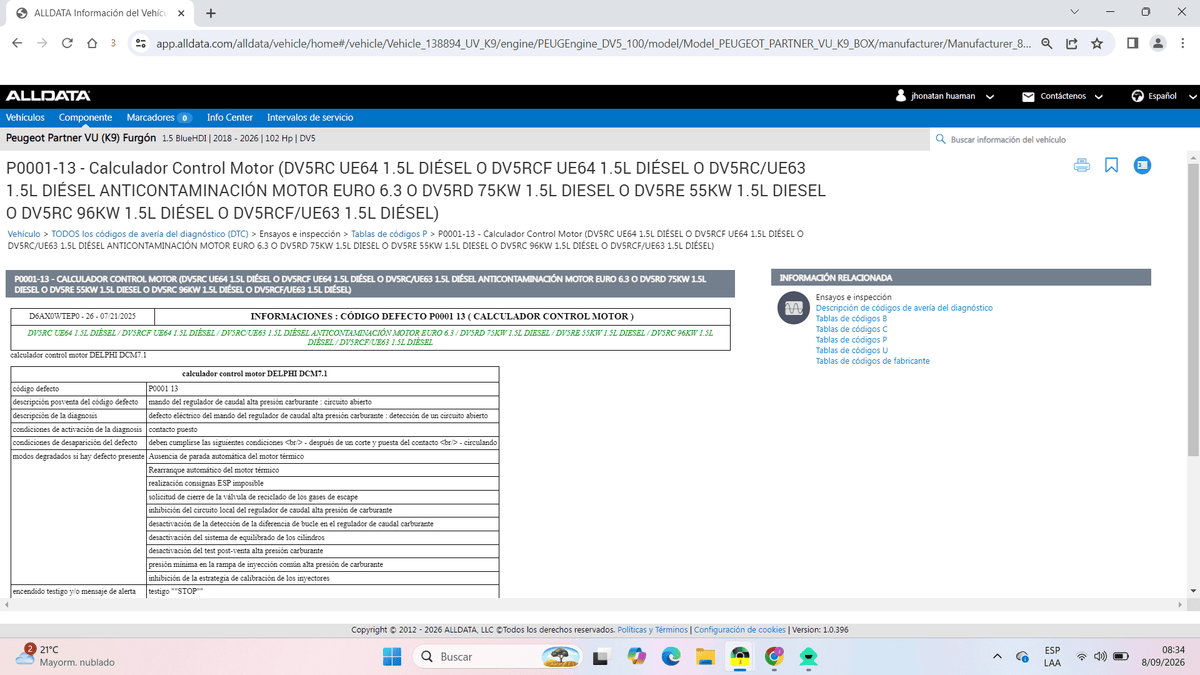Image resolution: width=1200 pixels, height=675 pixels.
Task: Open Políticas y Términos footer link
Action: (x=653, y=630)
